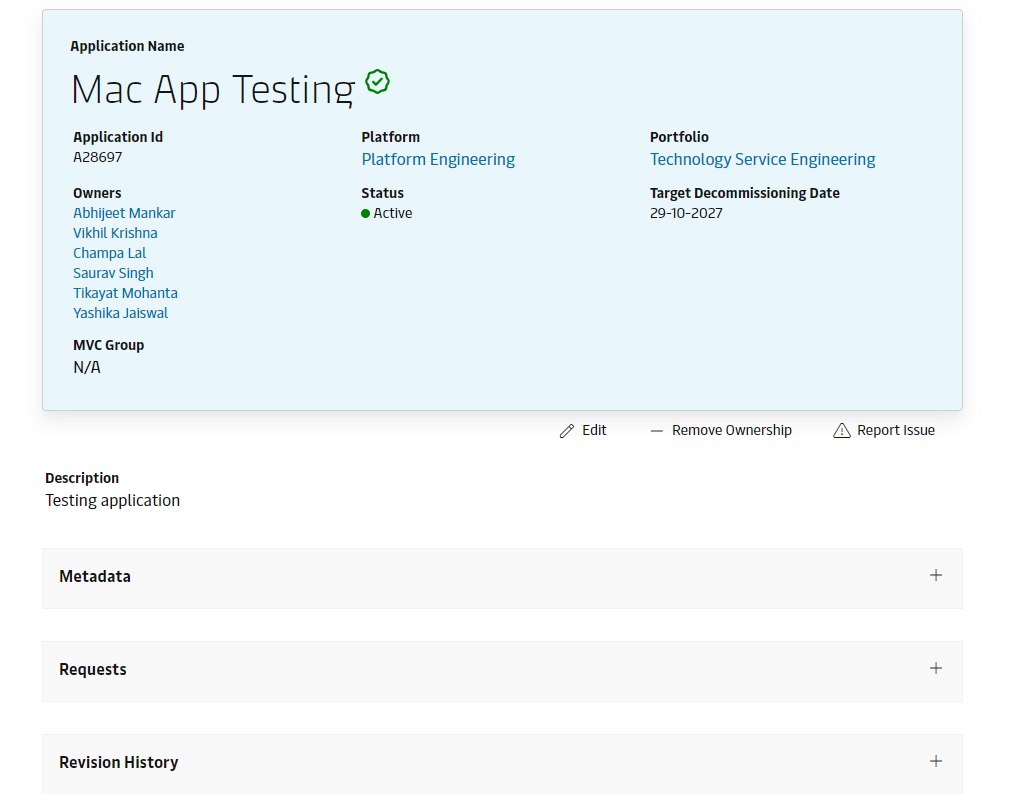
Task: Click the green verified badge icon
Action: [x=377, y=82]
